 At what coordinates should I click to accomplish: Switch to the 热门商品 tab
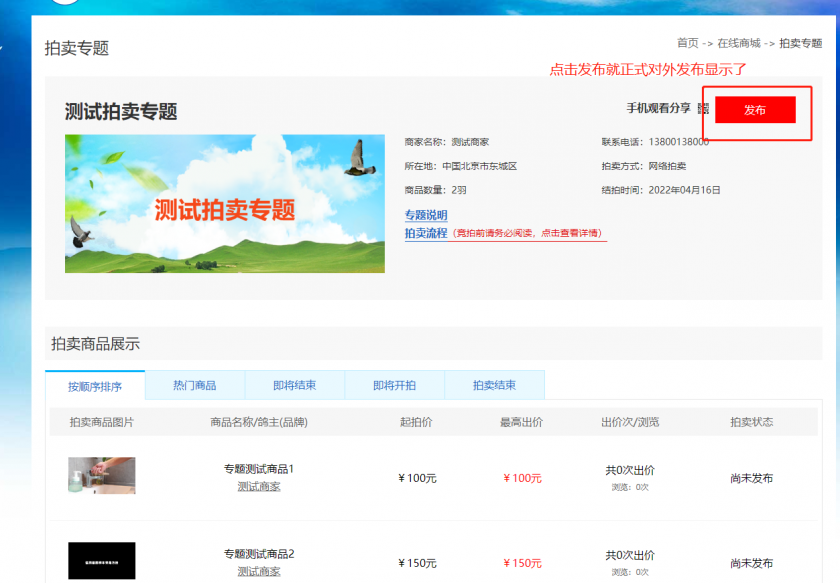tap(194, 386)
